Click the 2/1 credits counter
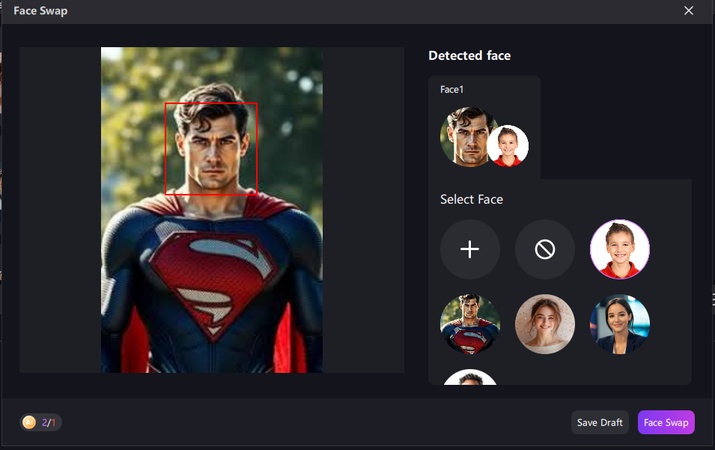 point(48,422)
